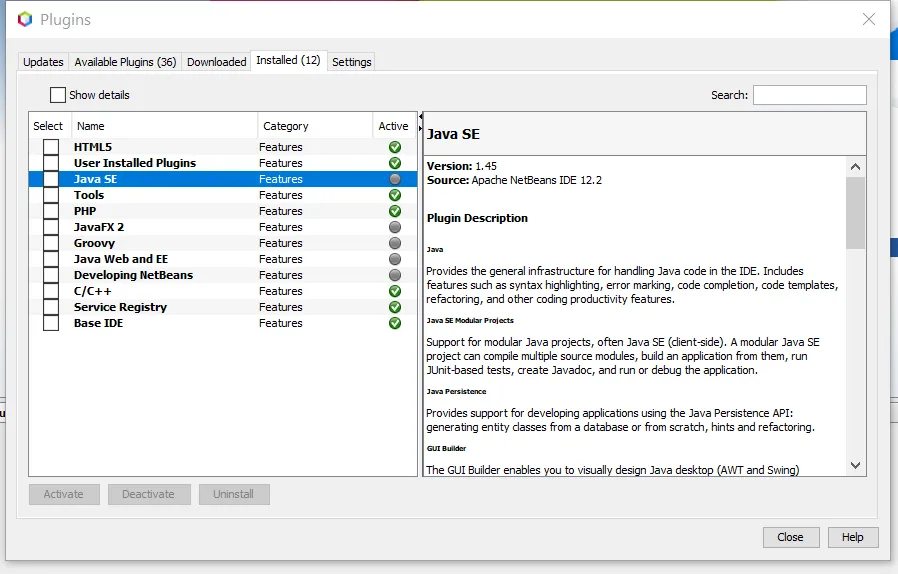This screenshot has width=898, height=574.
Task: Click the green active icon for Base IDE
Action: tap(395, 324)
